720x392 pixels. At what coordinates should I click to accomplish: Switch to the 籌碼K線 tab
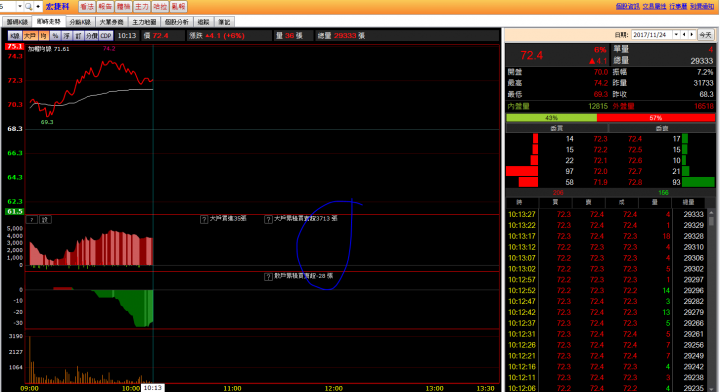pos(17,22)
